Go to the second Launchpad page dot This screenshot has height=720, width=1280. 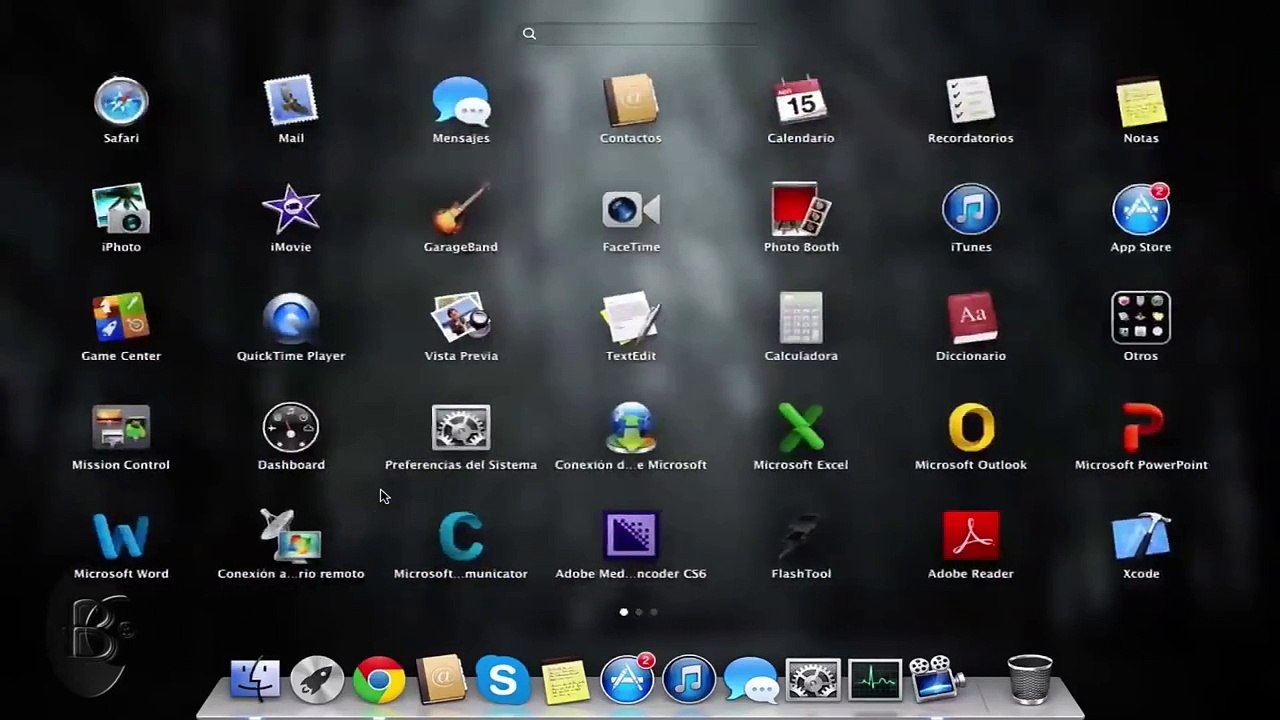639,612
